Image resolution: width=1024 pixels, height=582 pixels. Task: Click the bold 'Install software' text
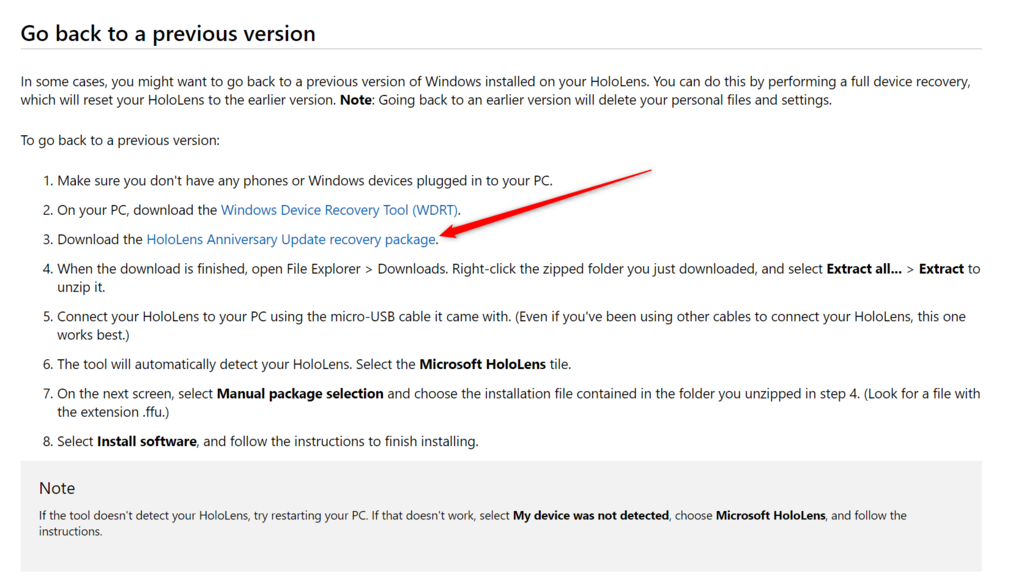[147, 442]
